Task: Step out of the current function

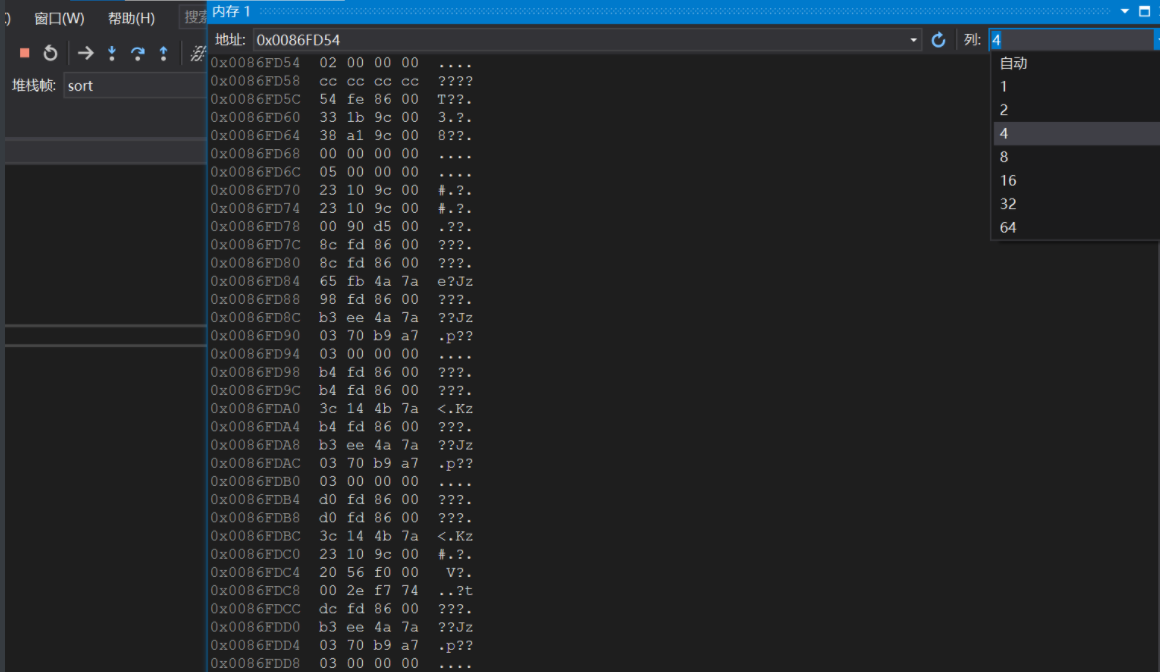Action: coord(163,53)
